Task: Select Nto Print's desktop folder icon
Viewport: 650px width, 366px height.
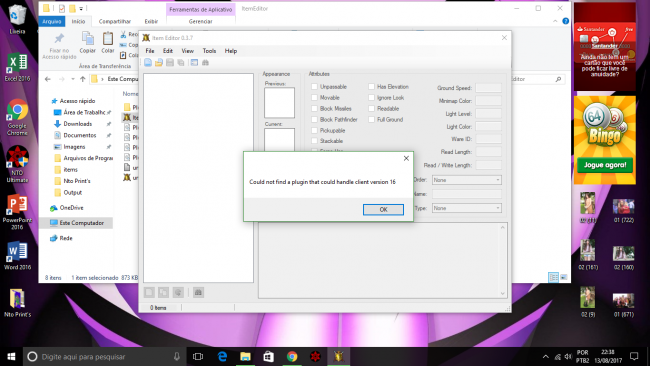Action: [17, 303]
